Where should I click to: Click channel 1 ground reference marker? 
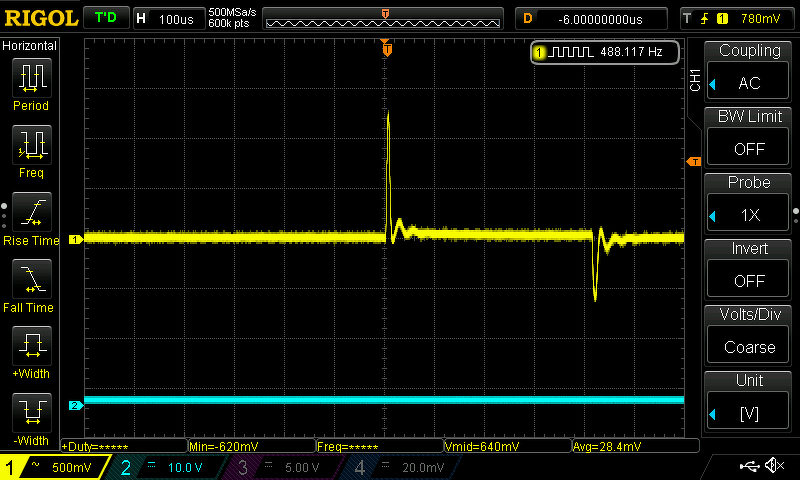pos(76,239)
